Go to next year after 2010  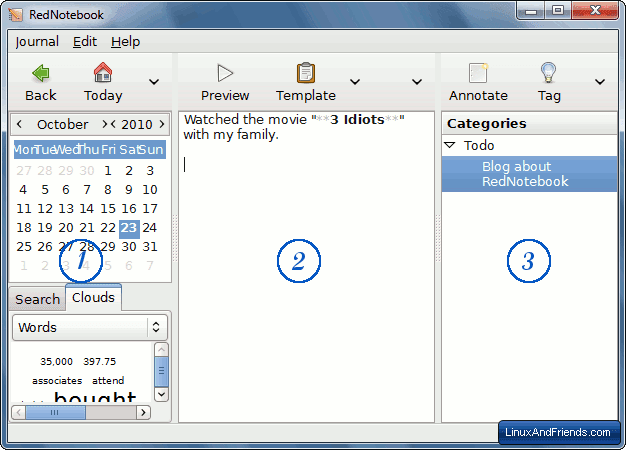coord(162,124)
